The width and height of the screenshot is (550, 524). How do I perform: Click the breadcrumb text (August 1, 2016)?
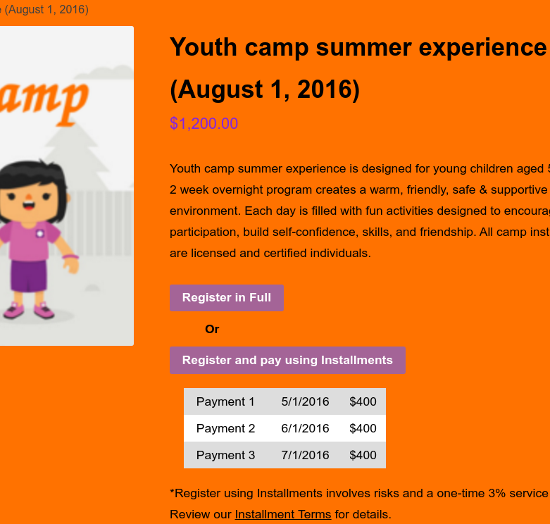pyautogui.click(x=46, y=9)
